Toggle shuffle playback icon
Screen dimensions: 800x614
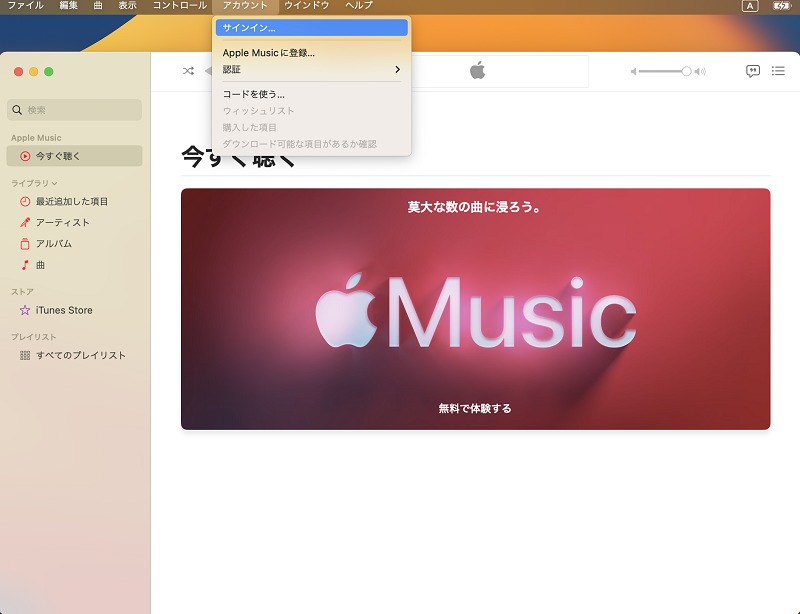click(x=188, y=71)
